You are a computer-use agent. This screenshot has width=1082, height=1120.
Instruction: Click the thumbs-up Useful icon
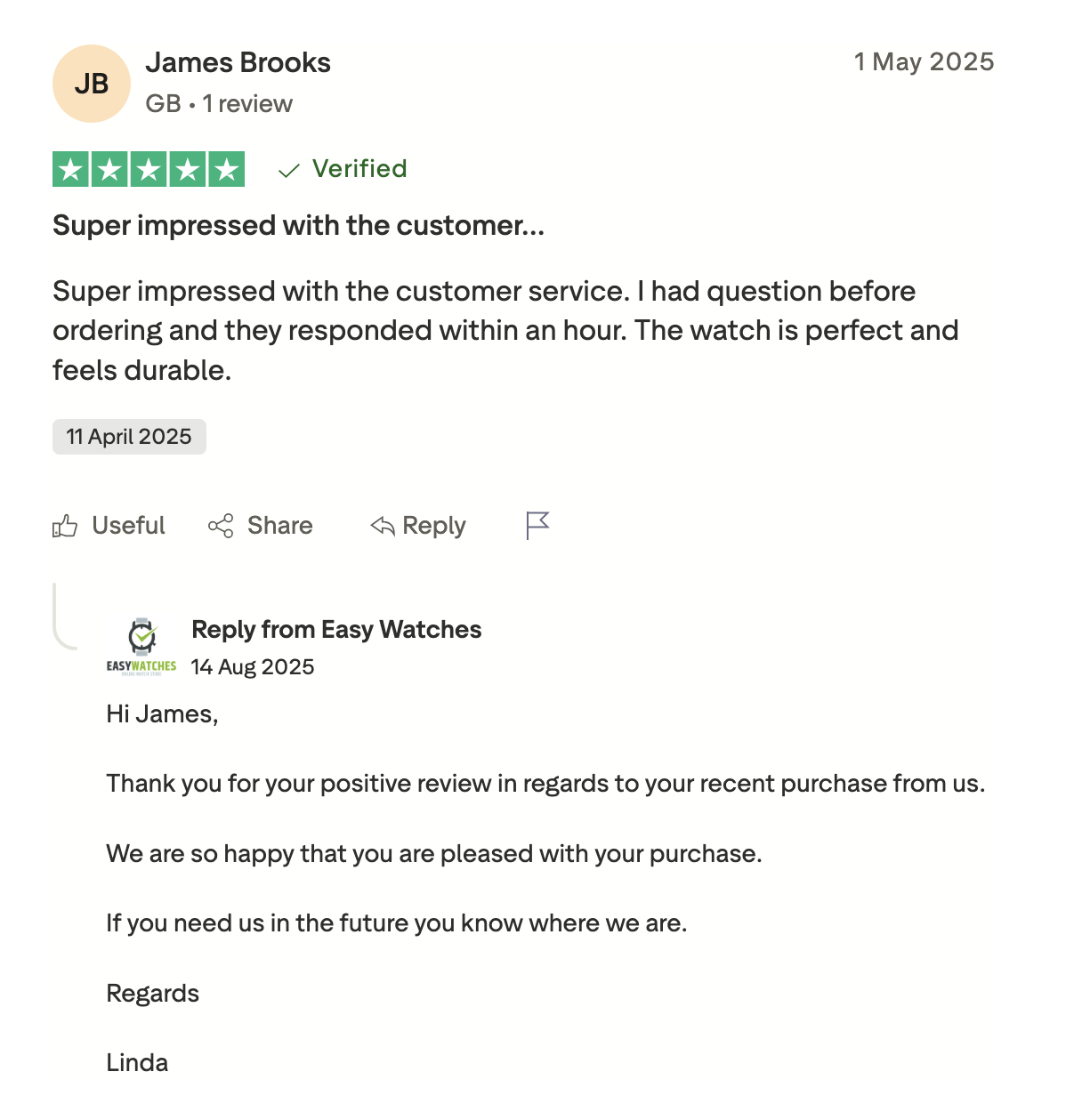65,527
